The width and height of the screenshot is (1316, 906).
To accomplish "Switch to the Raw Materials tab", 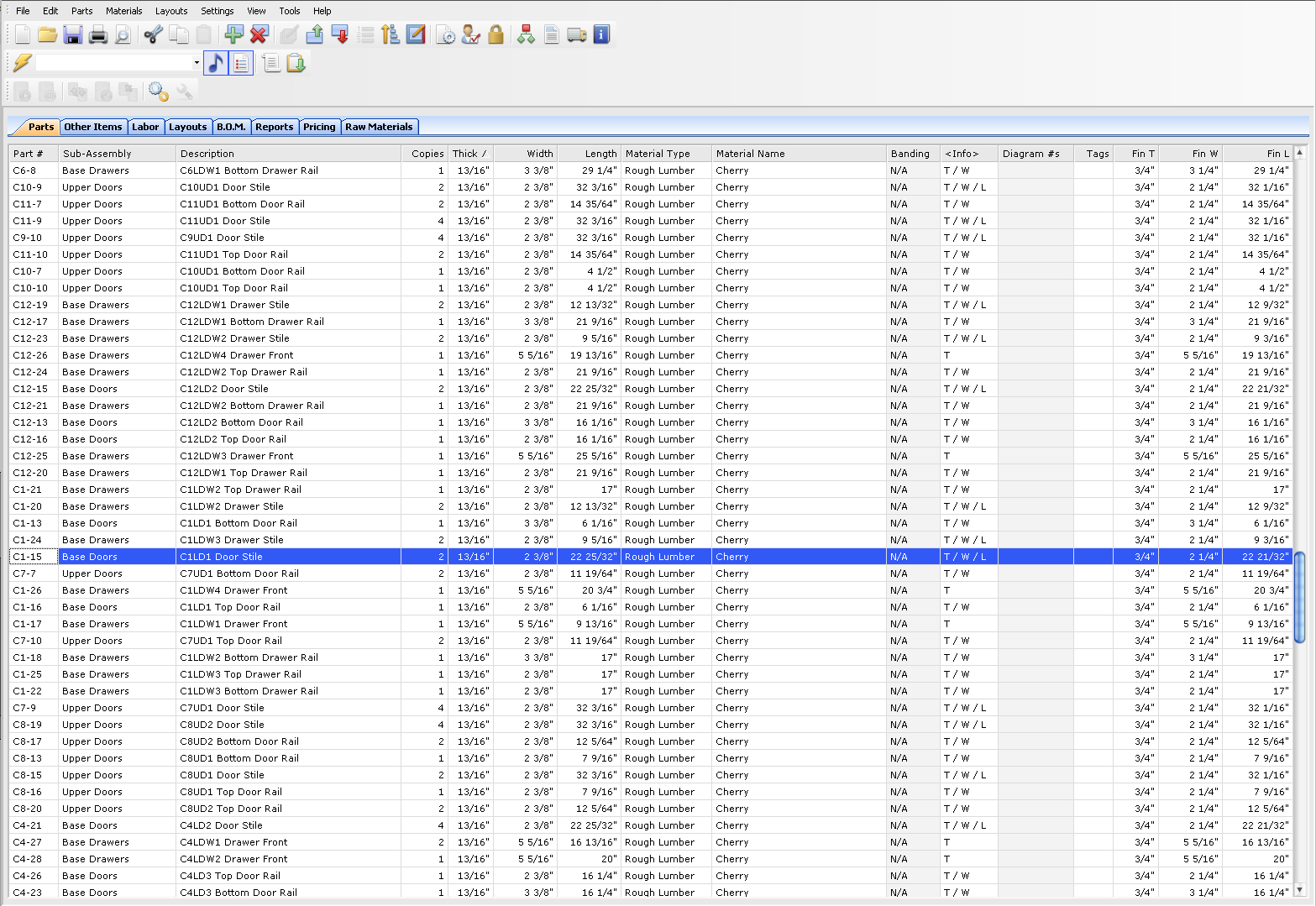I will point(380,126).
